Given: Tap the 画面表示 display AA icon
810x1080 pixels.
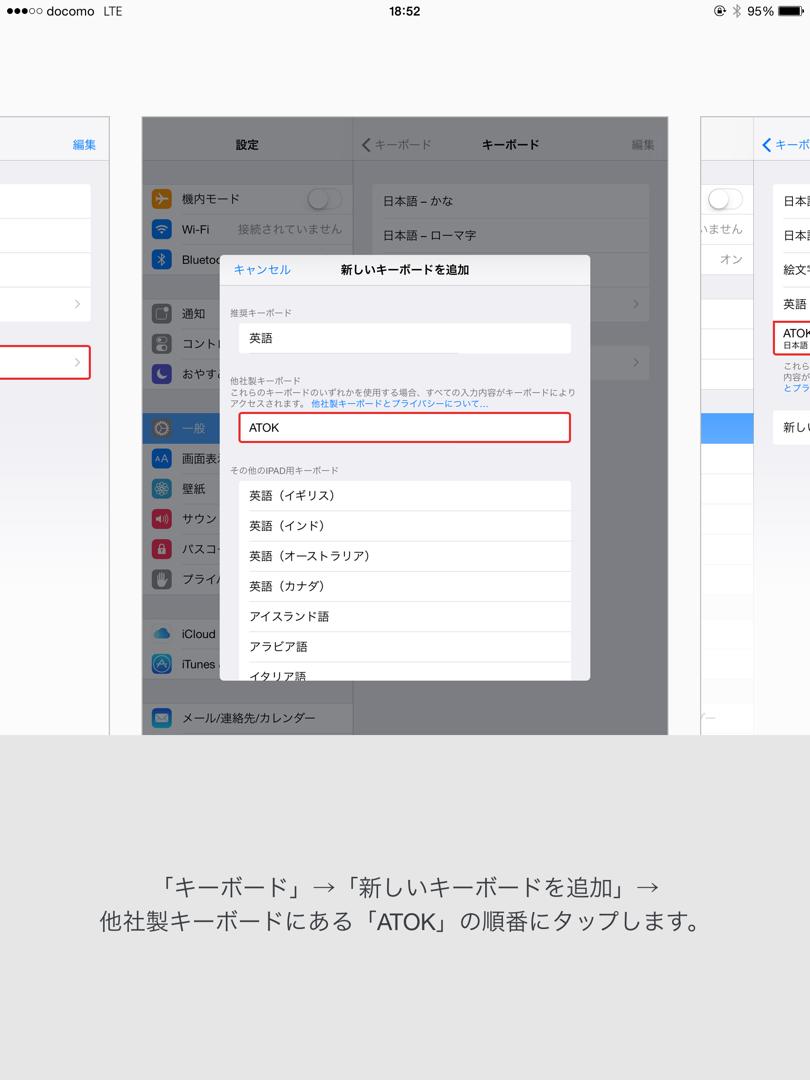Looking at the screenshot, I should (x=161, y=458).
